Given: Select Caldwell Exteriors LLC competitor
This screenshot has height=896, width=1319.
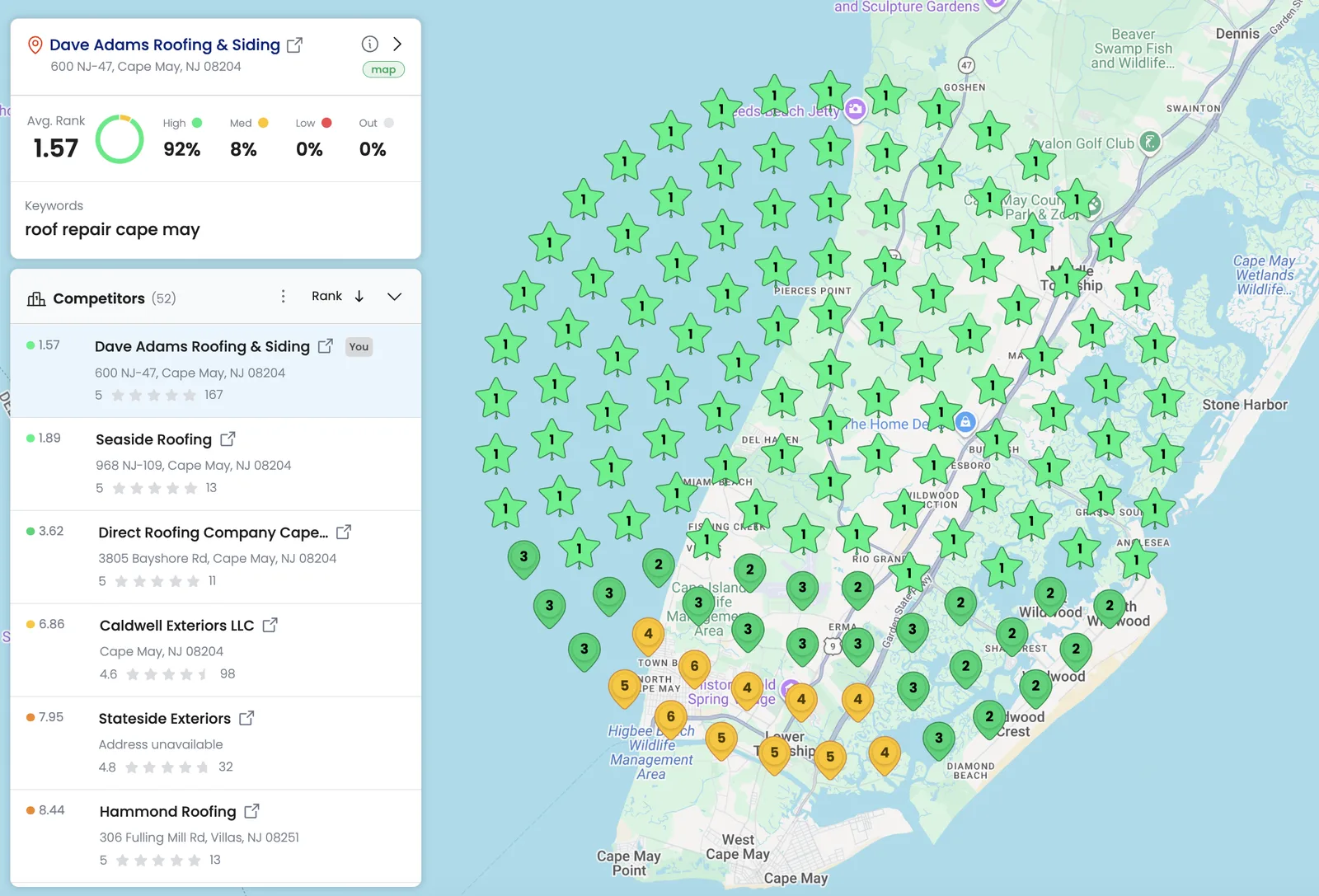Looking at the screenshot, I should click(x=216, y=650).
